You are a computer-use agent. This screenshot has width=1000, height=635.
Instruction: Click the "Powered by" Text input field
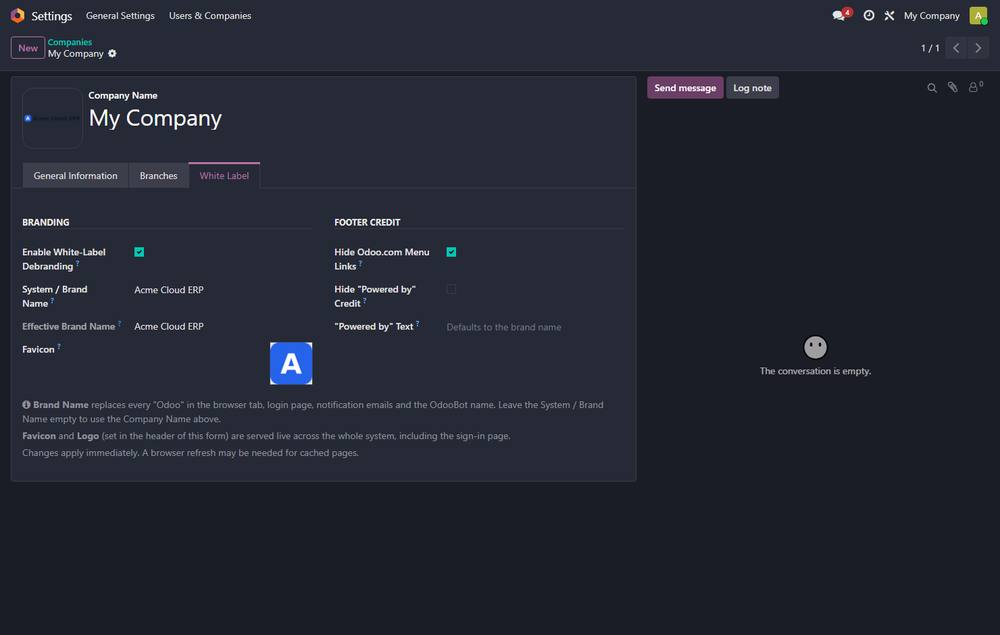coord(535,327)
